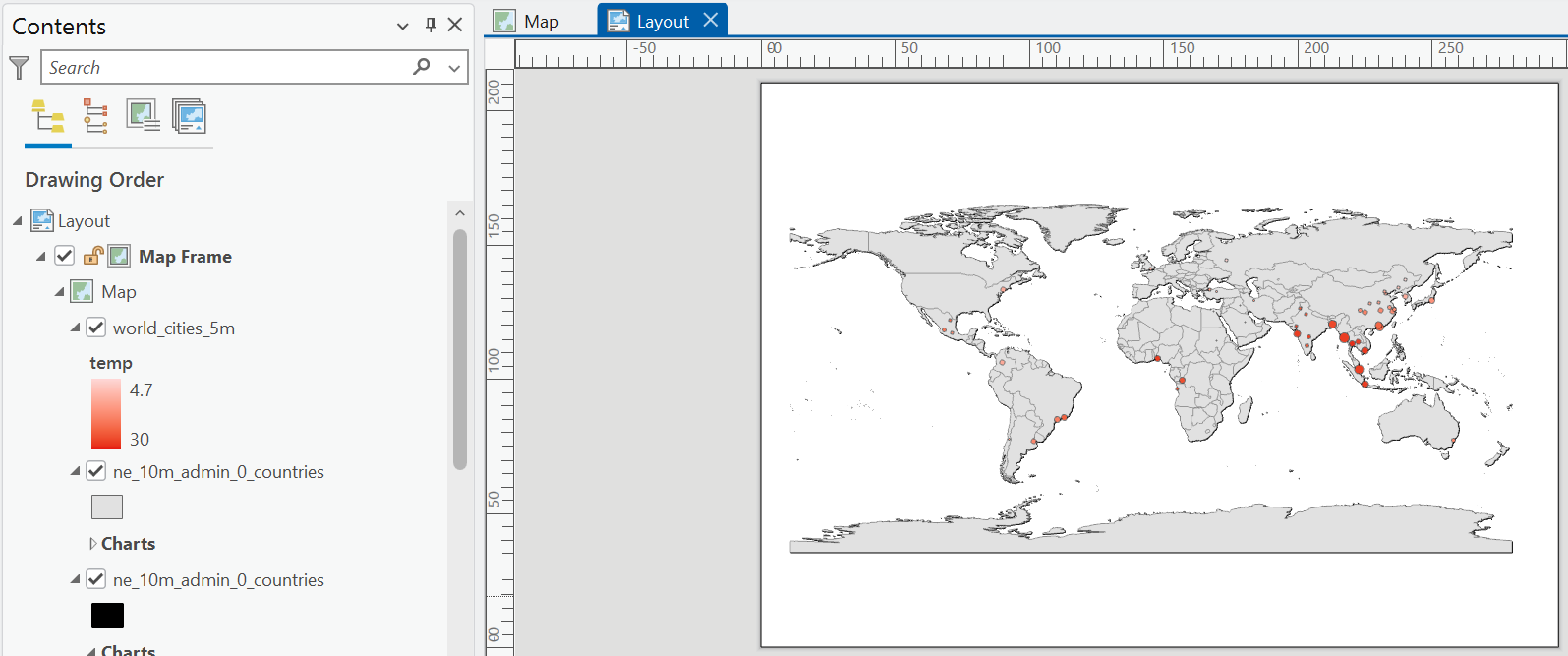
Task: Click the black countries symbol swatch
Action: pos(107,616)
